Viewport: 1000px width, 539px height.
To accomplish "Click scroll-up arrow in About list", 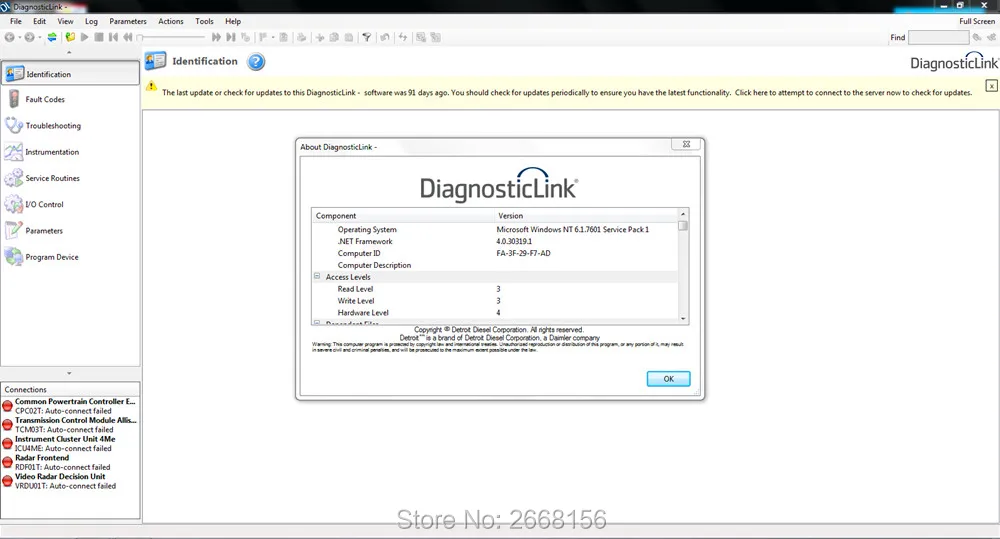I will pyautogui.click(x=683, y=214).
